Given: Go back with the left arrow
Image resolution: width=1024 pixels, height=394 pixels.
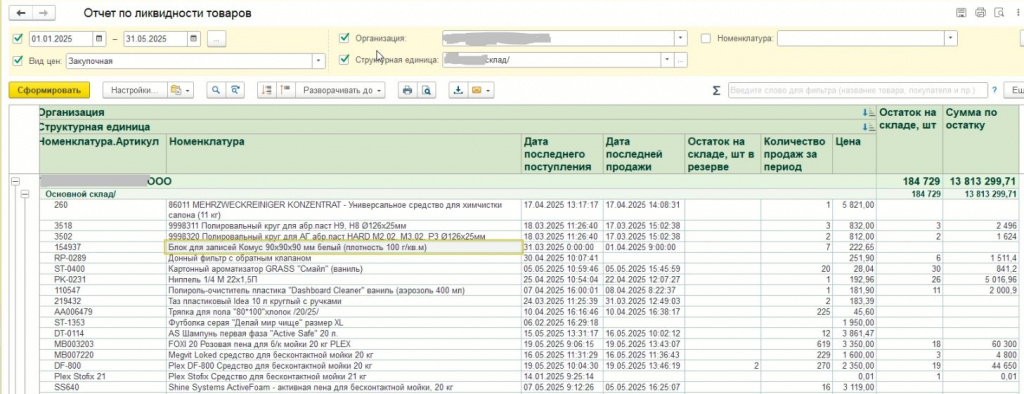Looking at the screenshot, I should pos(21,13).
